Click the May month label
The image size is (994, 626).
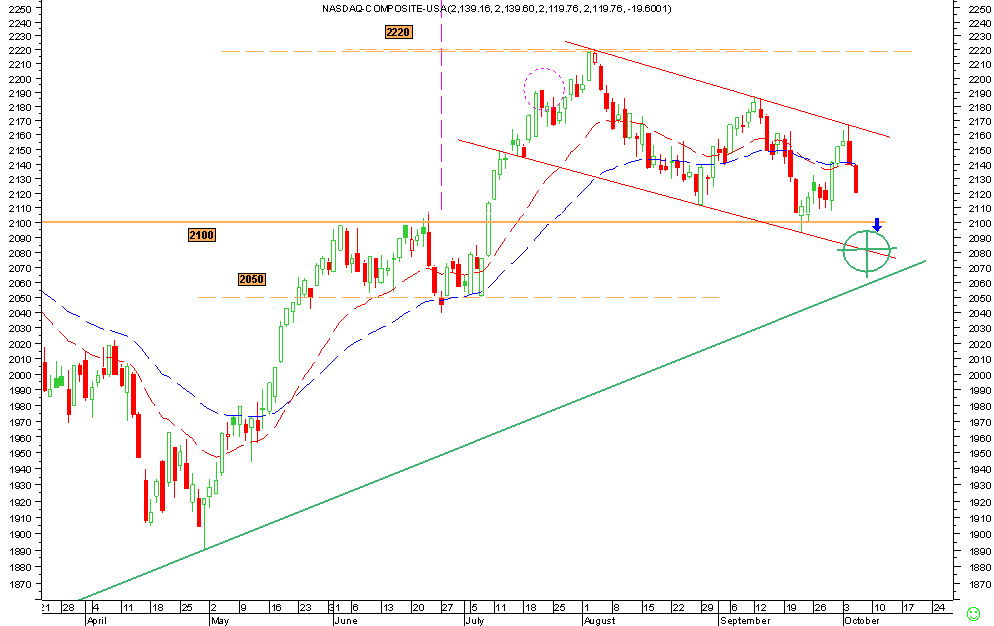[x=219, y=620]
